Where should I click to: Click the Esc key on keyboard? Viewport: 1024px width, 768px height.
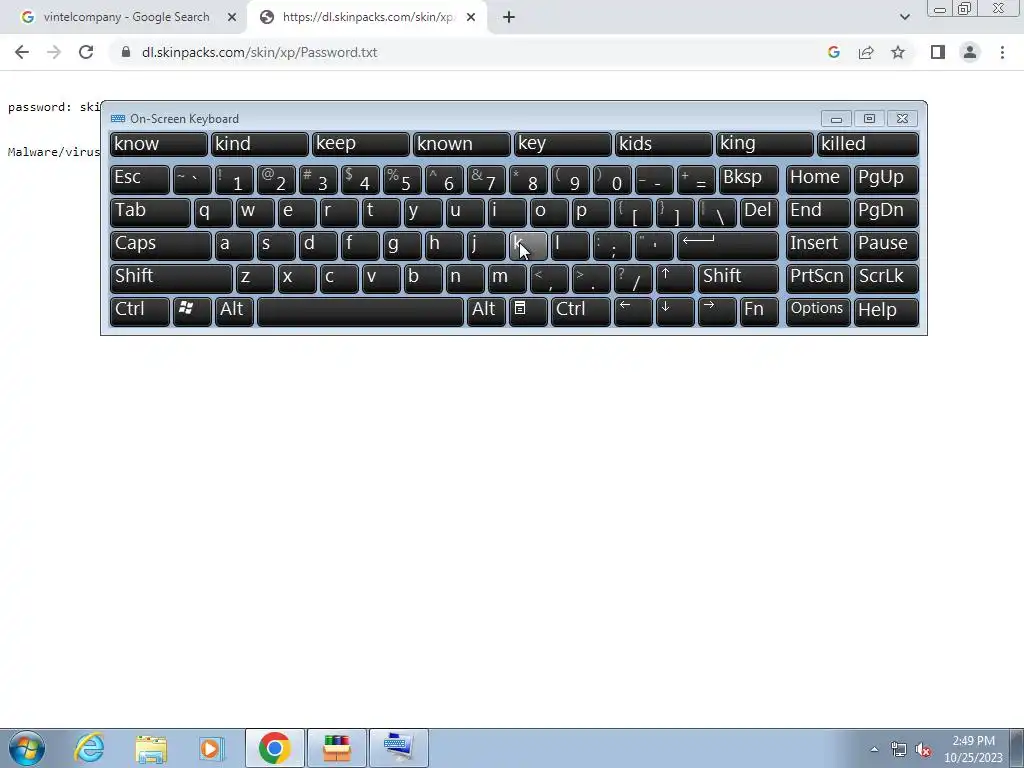(140, 179)
